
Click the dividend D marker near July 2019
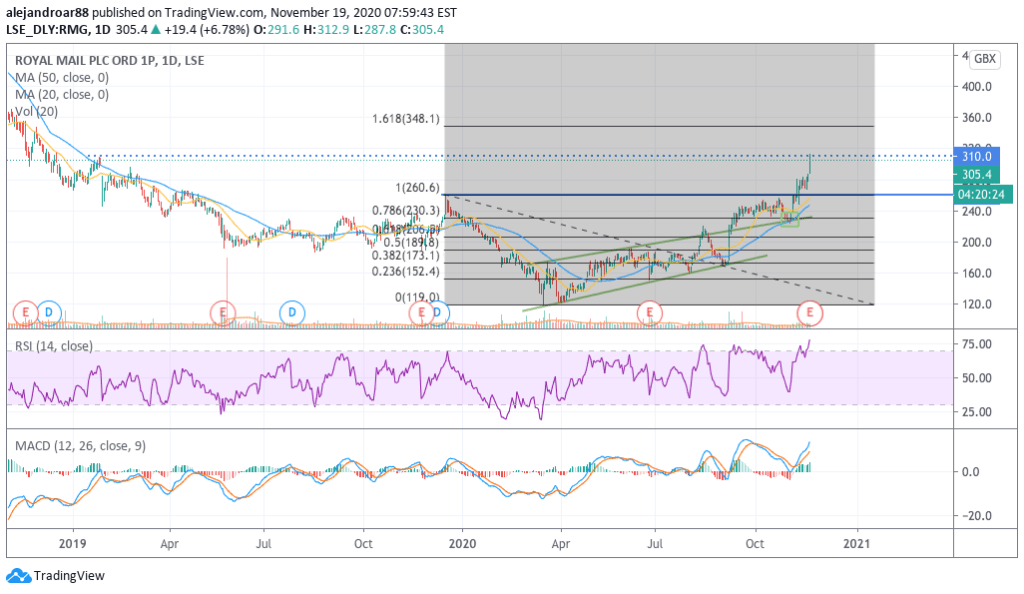pos(292,313)
